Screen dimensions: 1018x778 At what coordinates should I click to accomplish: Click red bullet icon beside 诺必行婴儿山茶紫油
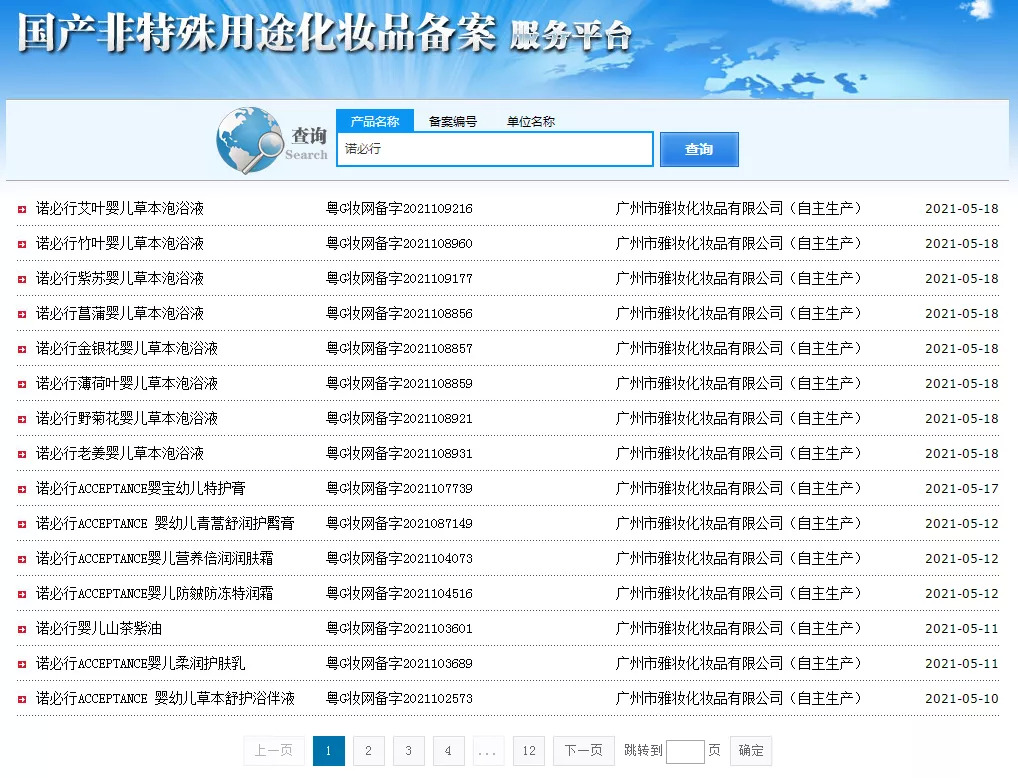click(22, 629)
